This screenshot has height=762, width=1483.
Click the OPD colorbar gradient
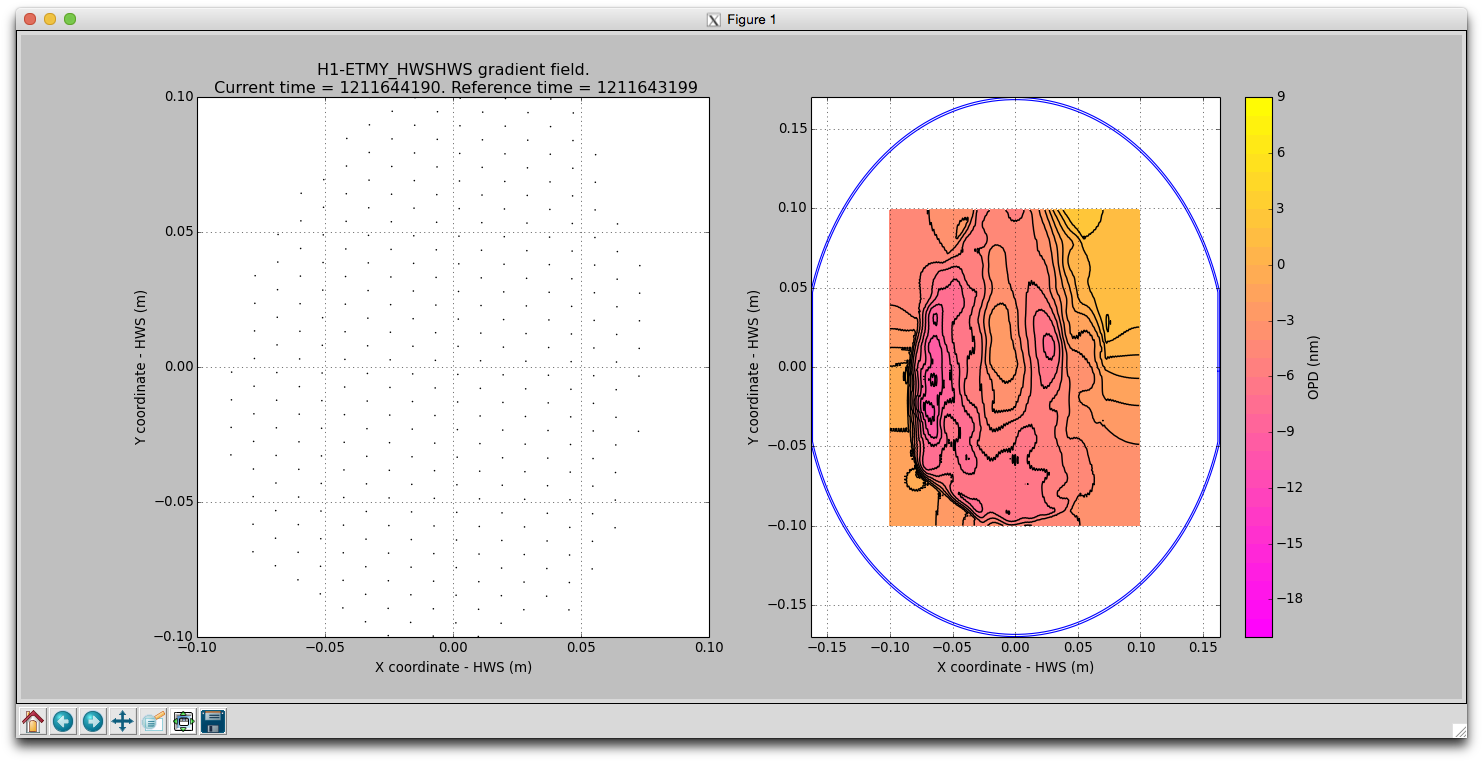click(x=1258, y=366)
